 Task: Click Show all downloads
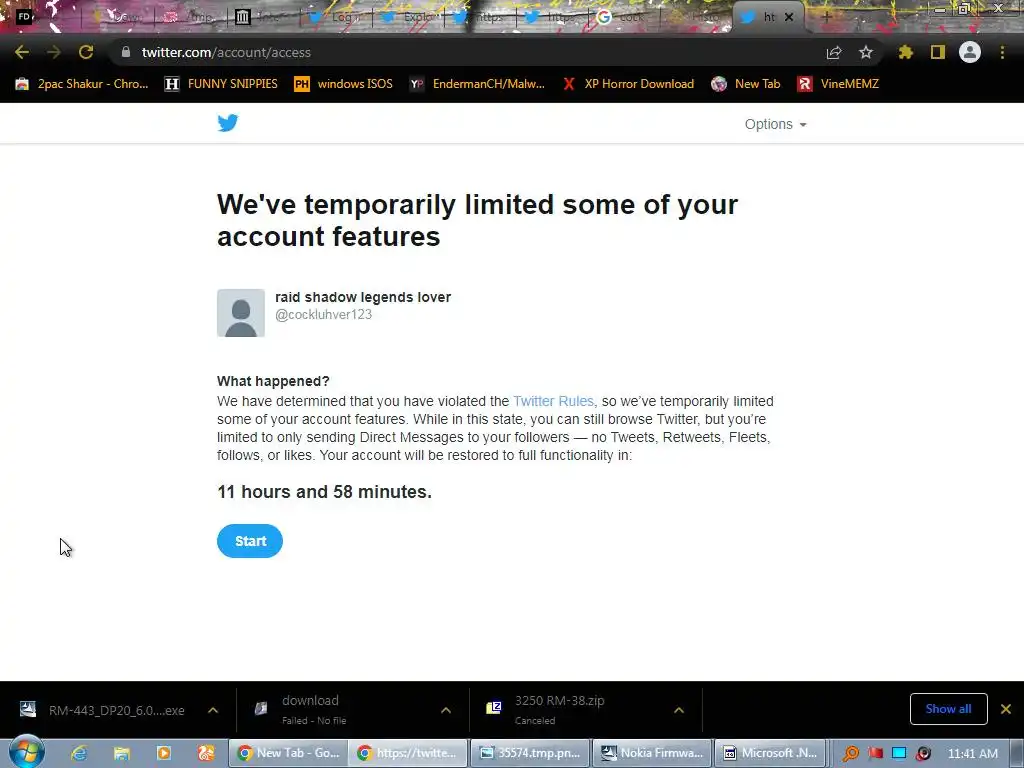click(x=948, y=709)
